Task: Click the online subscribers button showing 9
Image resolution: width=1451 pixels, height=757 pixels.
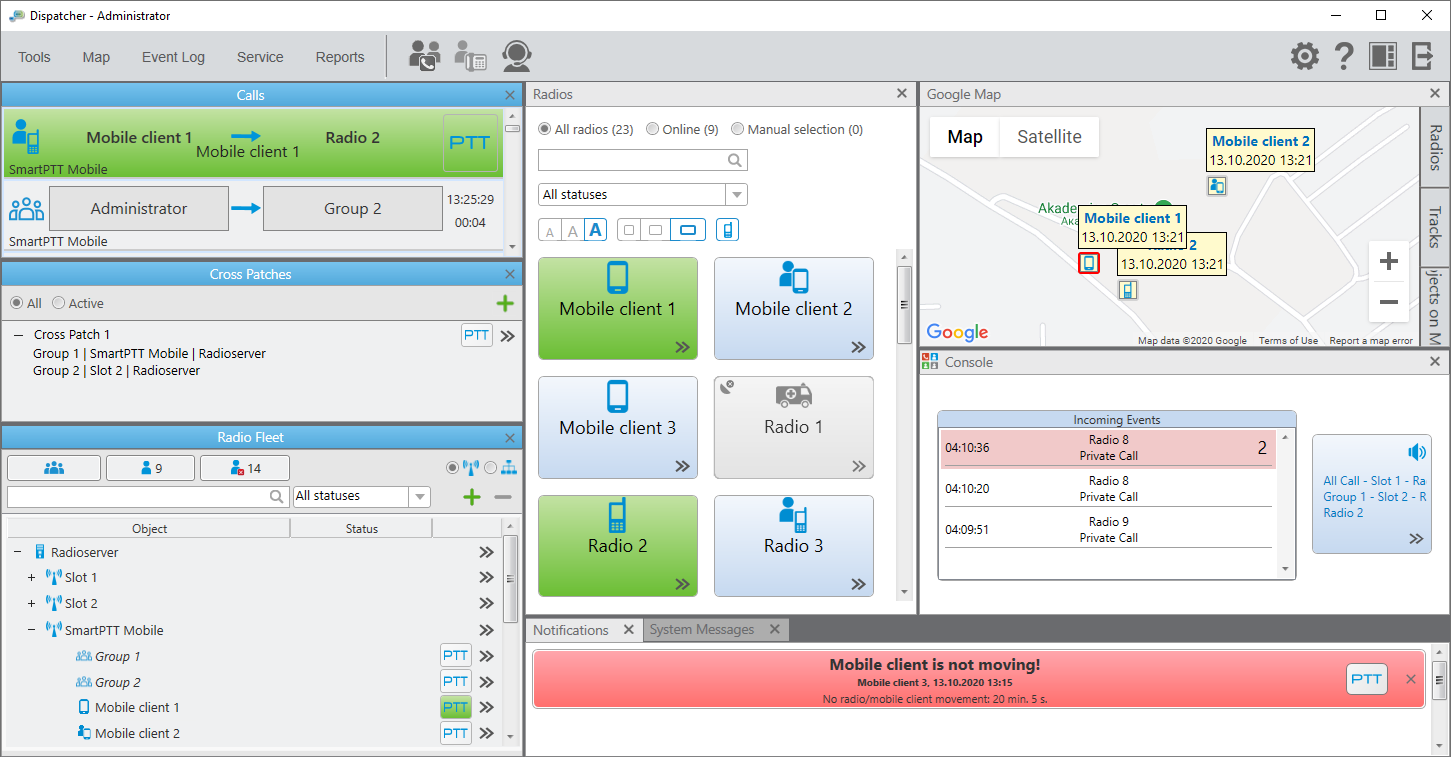Action: pos(152,468)
